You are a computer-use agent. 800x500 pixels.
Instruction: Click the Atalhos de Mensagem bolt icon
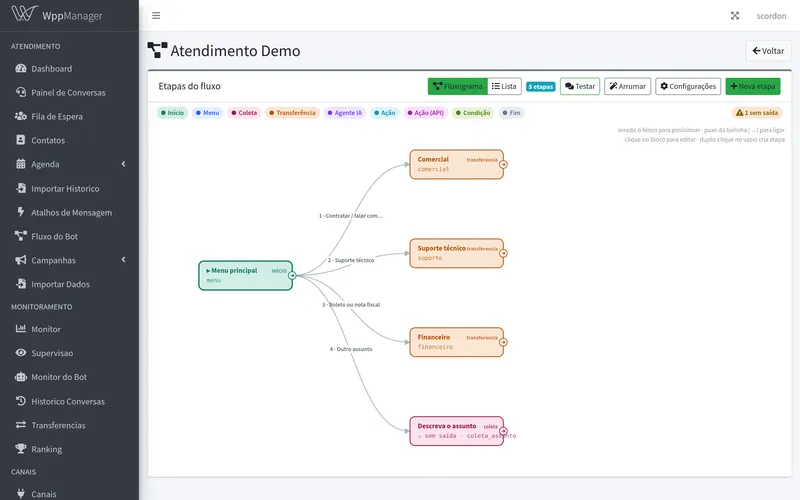click(20, 212)
